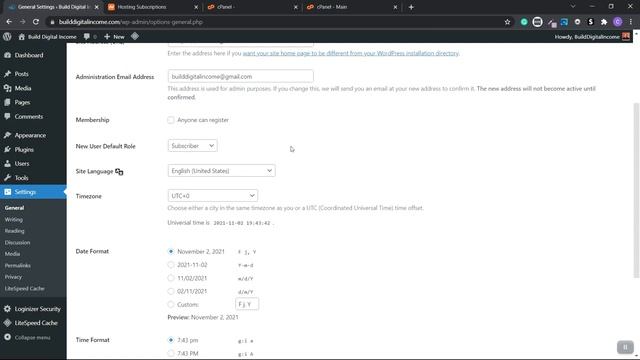
Task: Open the Site Language dropdown
Action: coord(221,171)
